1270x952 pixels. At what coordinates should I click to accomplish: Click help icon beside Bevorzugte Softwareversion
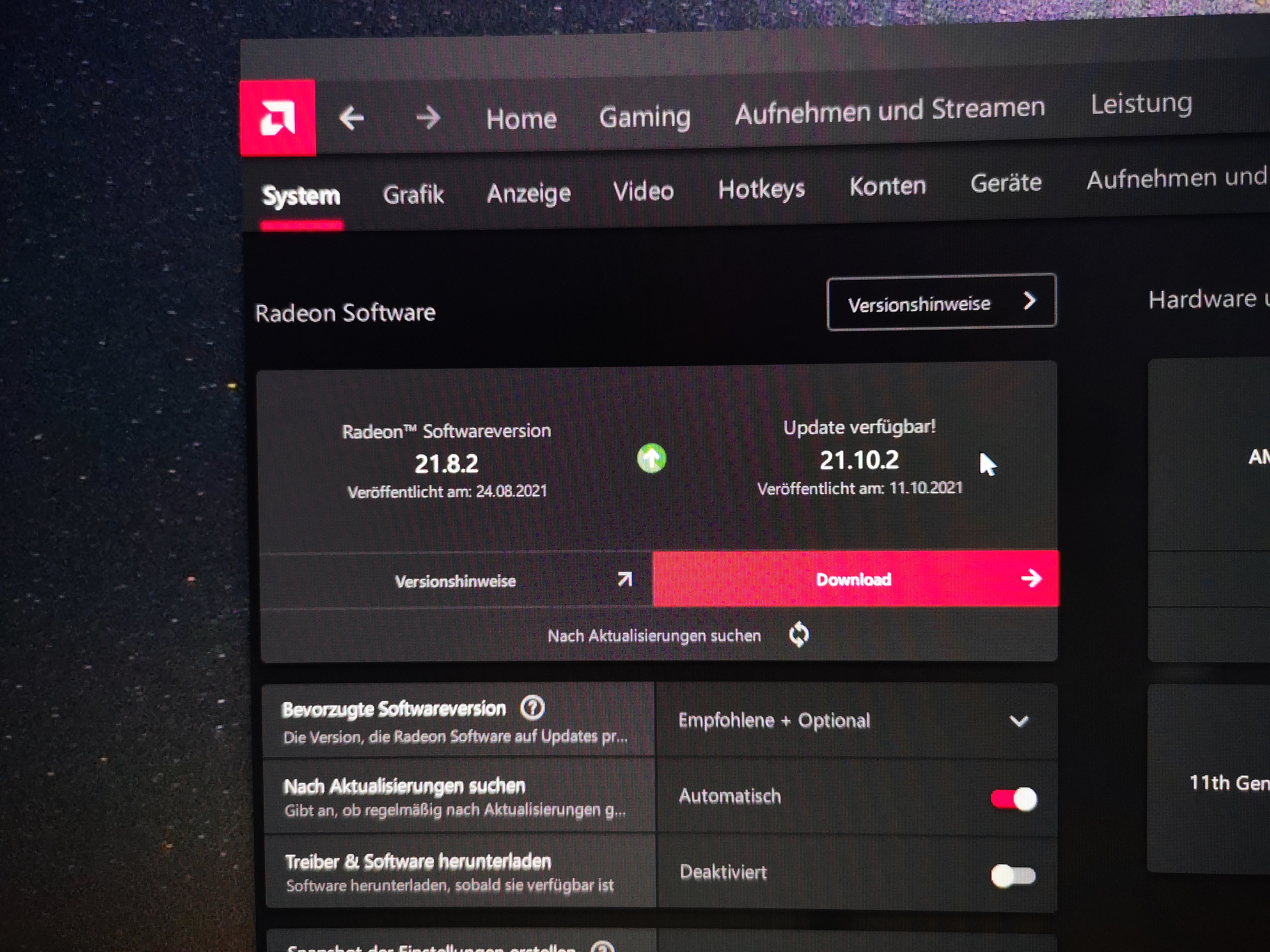[x=532, y=707]
